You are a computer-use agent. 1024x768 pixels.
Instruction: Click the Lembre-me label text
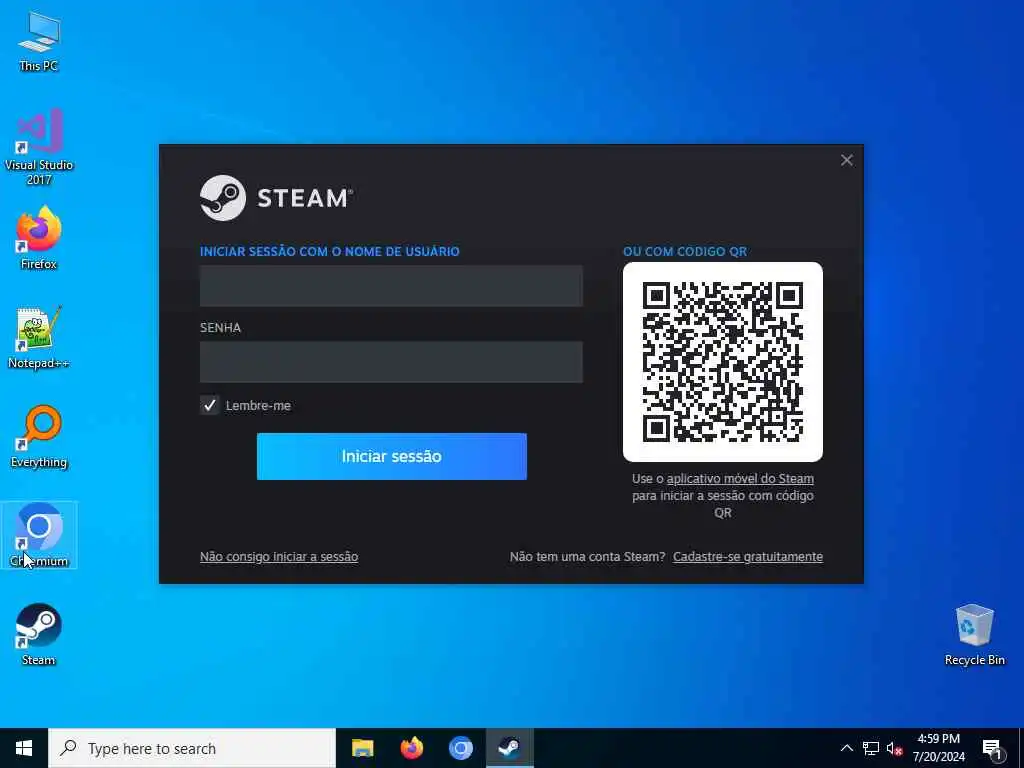[x=258, y=406]
